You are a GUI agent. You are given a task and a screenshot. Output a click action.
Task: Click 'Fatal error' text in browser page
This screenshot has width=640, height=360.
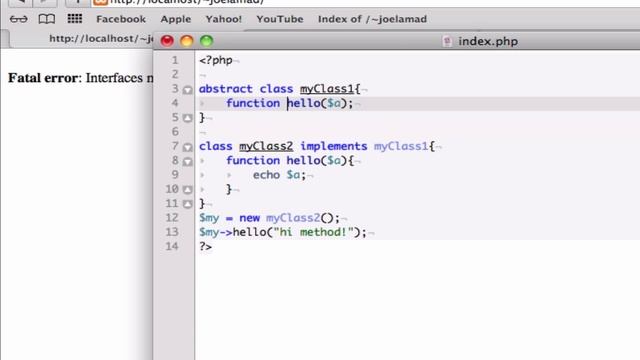[43, 78]
